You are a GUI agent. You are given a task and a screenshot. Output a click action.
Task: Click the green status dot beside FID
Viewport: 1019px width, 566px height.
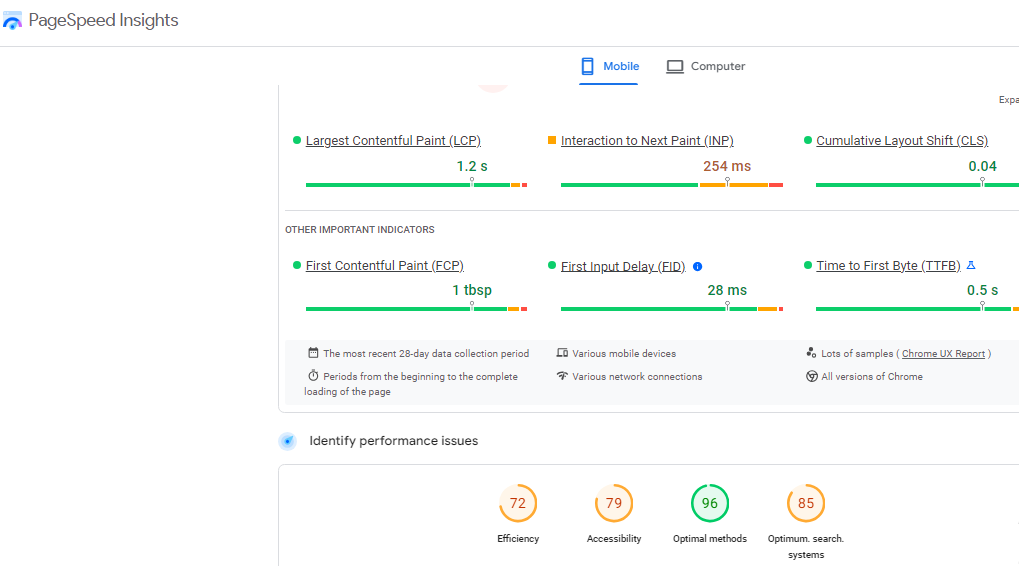[x=552, y=265]
